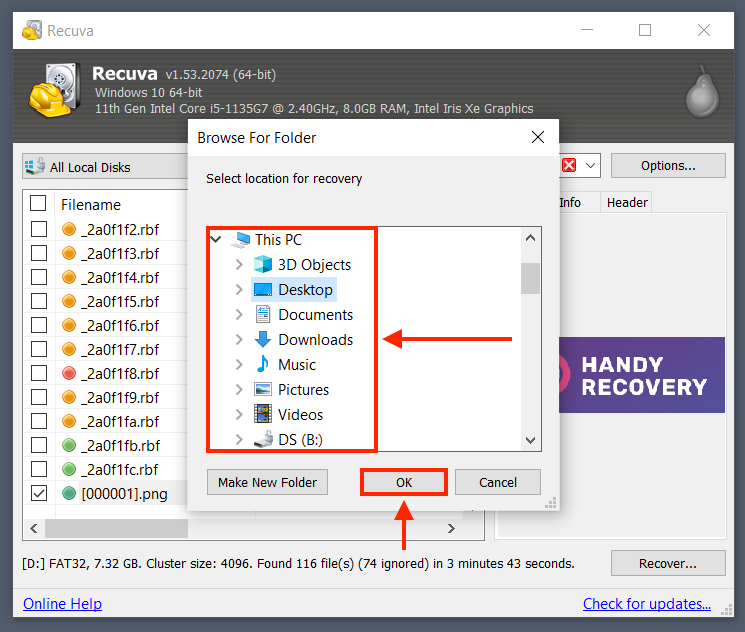
Task: Switch to the Header tab
Action: [627, 202]
